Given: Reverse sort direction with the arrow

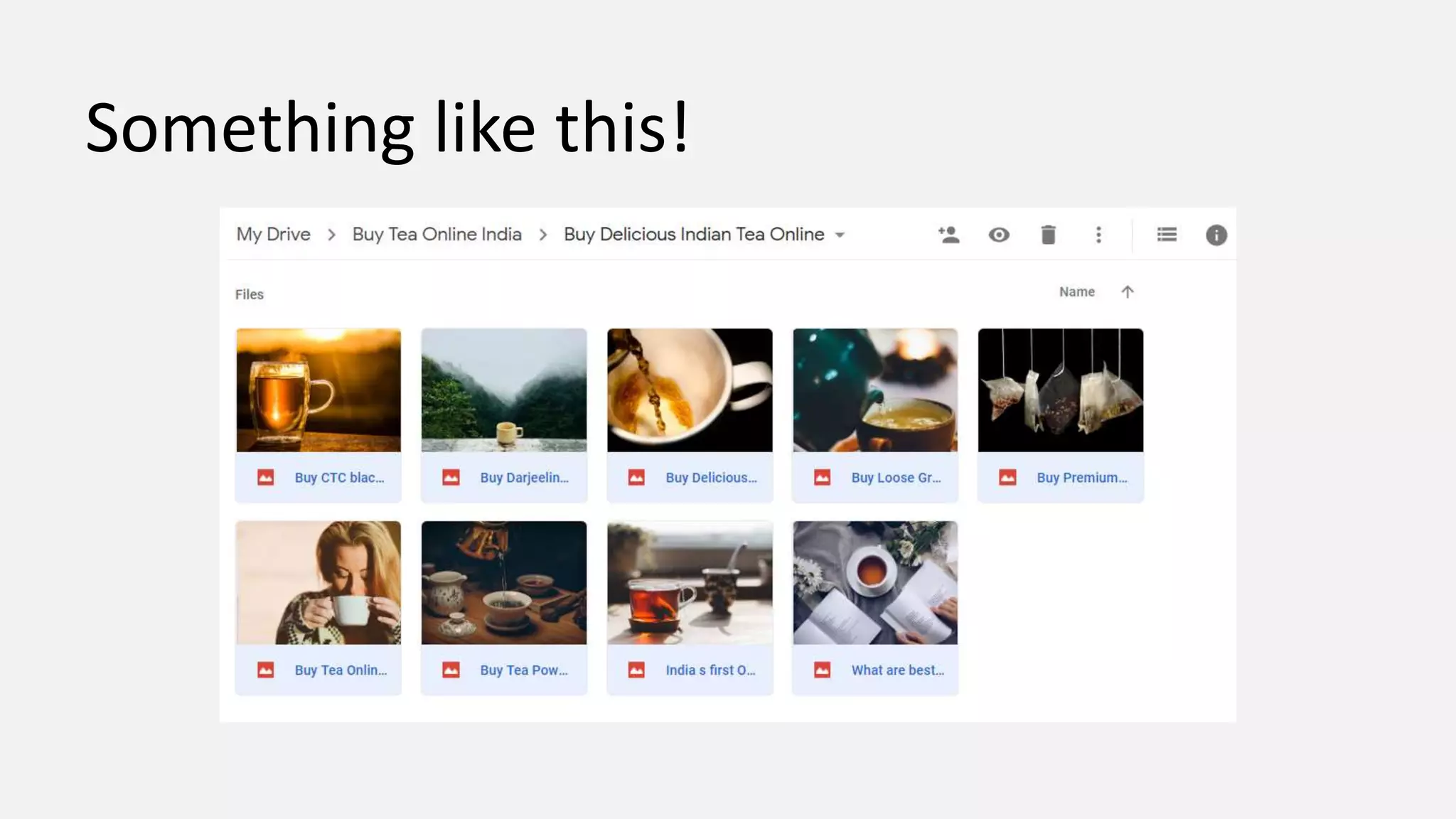Looking at the screenshot, I should tap(1127, 291).
